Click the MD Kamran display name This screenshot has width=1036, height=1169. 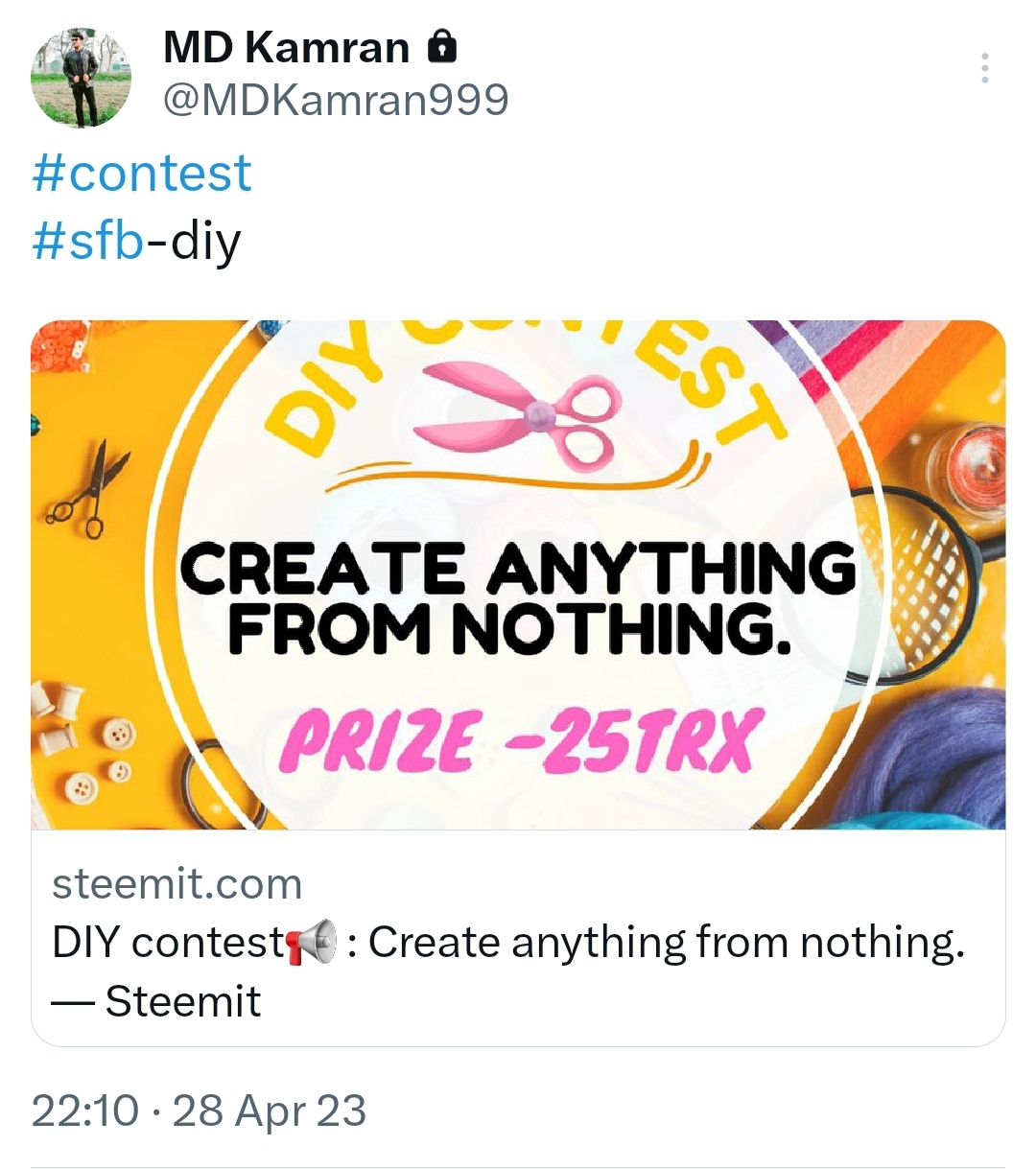click(x=286, y=48)
